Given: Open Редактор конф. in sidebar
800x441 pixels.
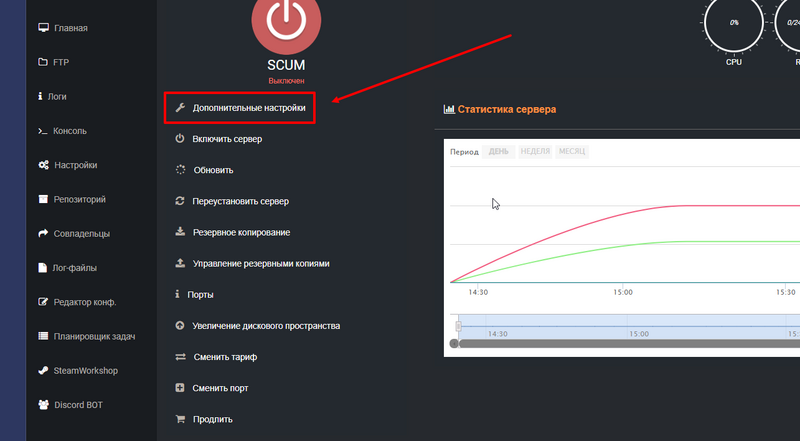Looking at the screenshot, I should point(84,302).
